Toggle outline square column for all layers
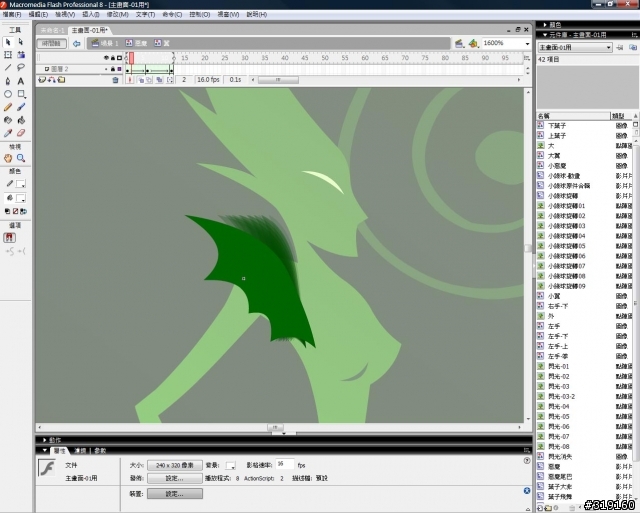This screenshot has width=640, height=513. 119,58
